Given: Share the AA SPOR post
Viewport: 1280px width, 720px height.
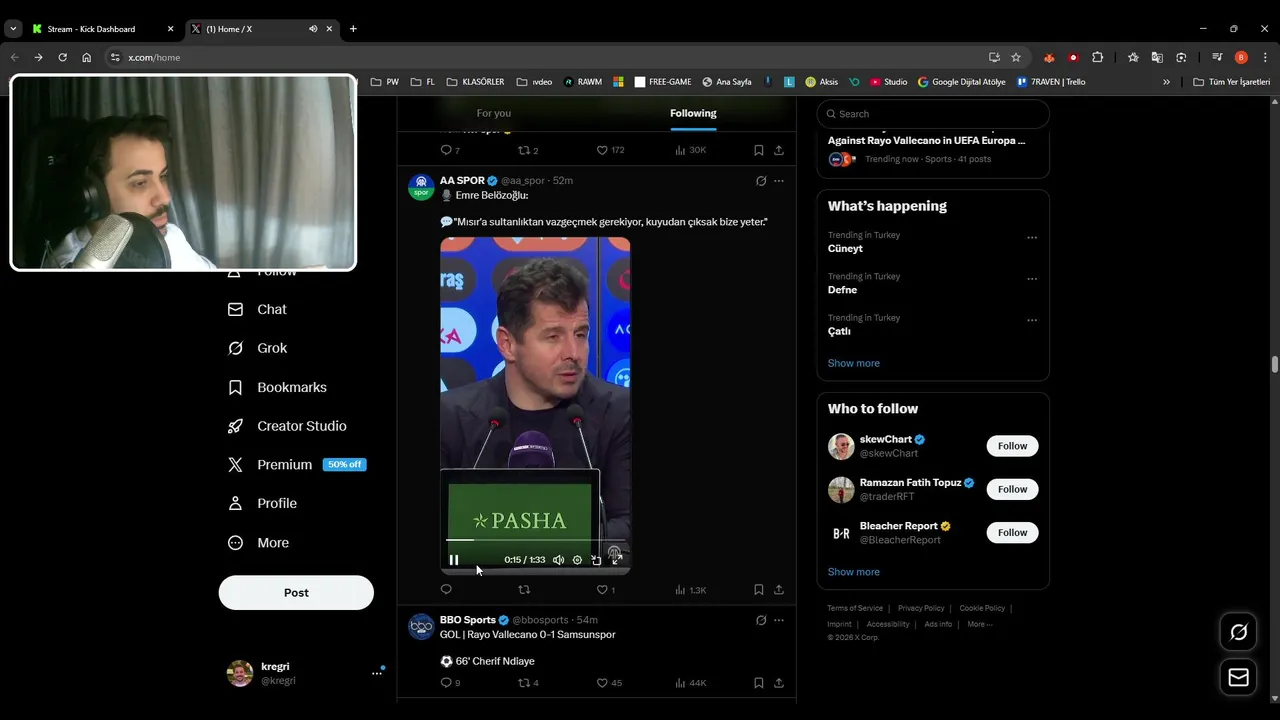Looking at the screenshot, I should pyautogui.click(x=779, y=590).
